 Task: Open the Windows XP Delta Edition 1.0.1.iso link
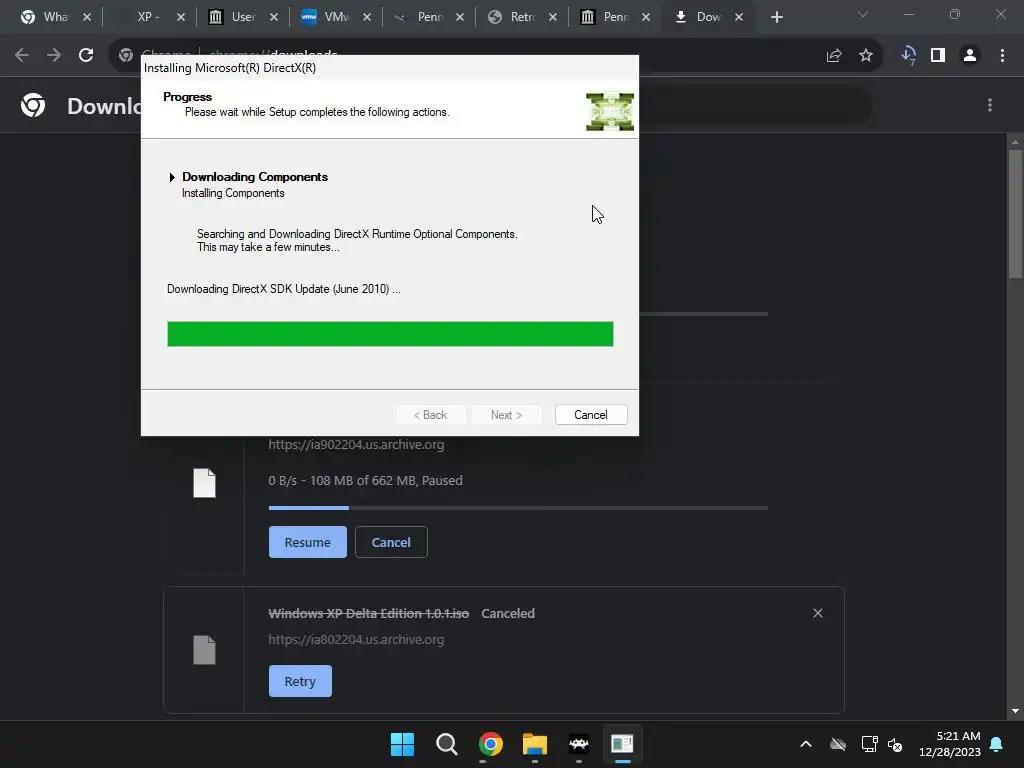coord(368,613)
